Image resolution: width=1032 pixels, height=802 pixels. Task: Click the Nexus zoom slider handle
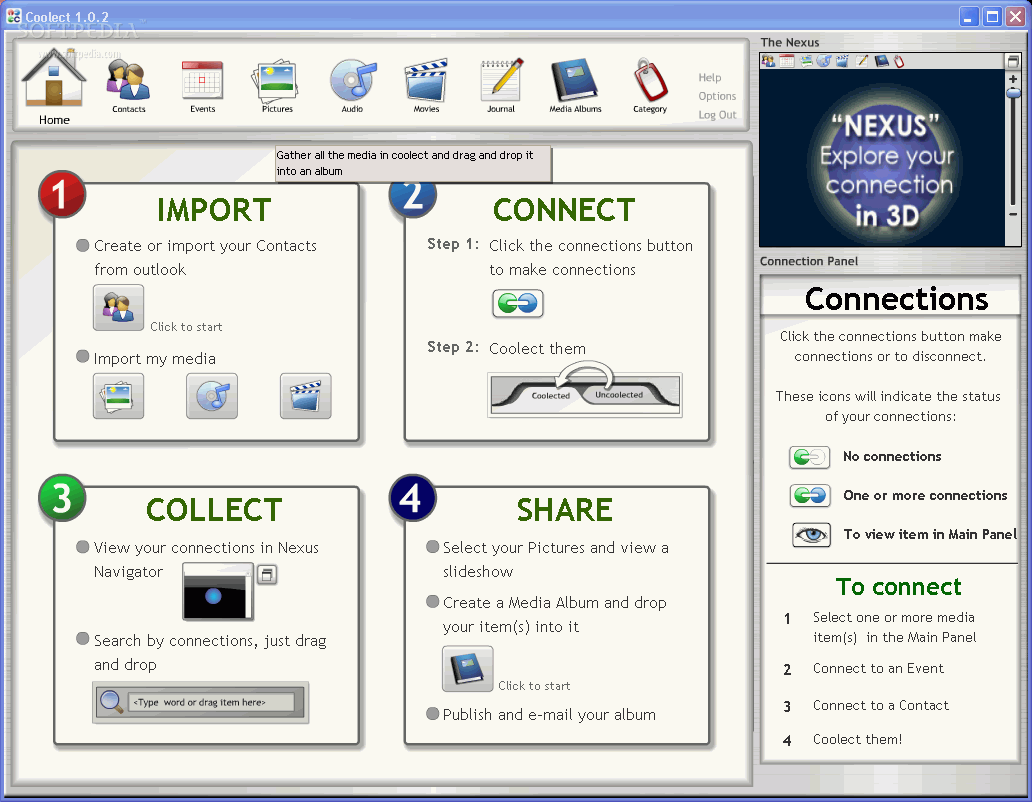tap(1014, 93)
